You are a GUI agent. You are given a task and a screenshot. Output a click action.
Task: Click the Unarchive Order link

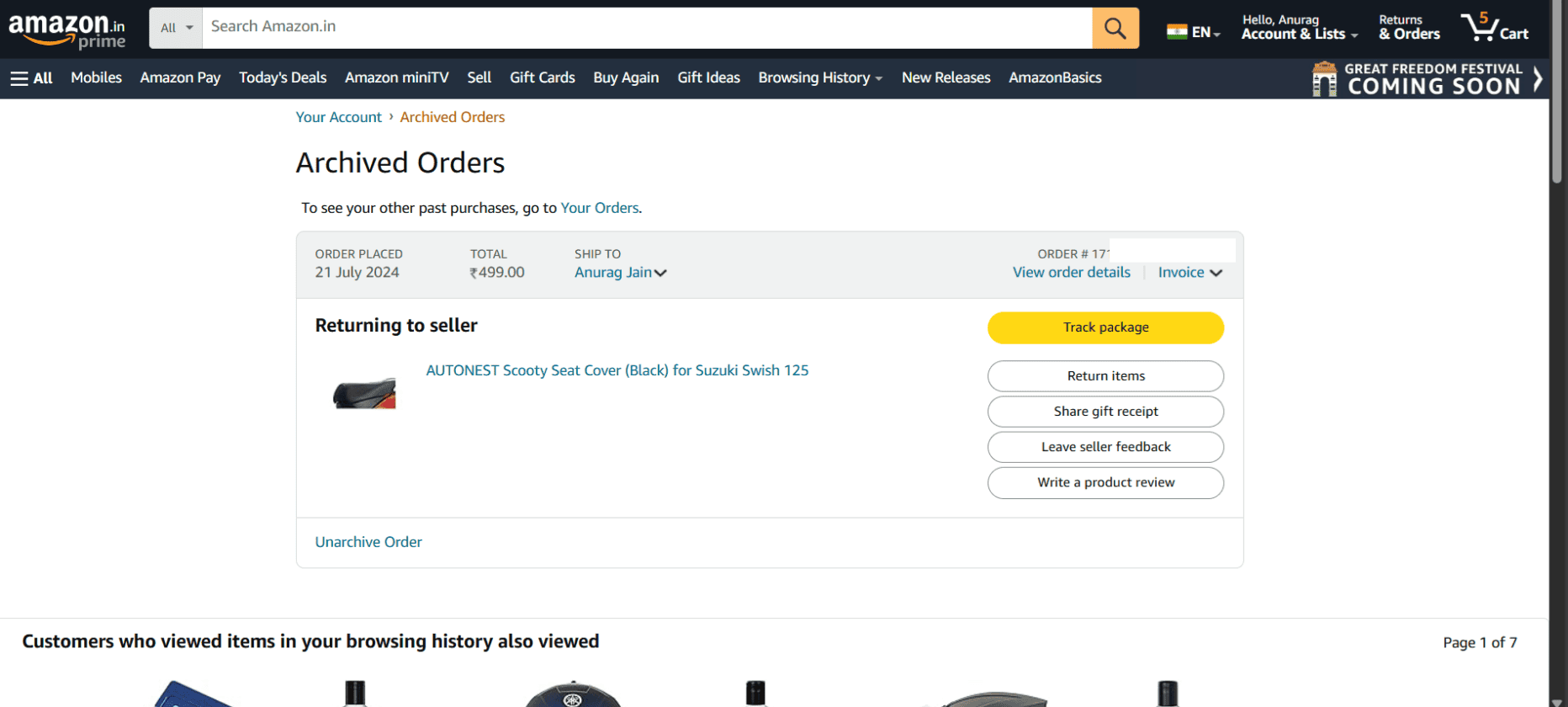368,541
